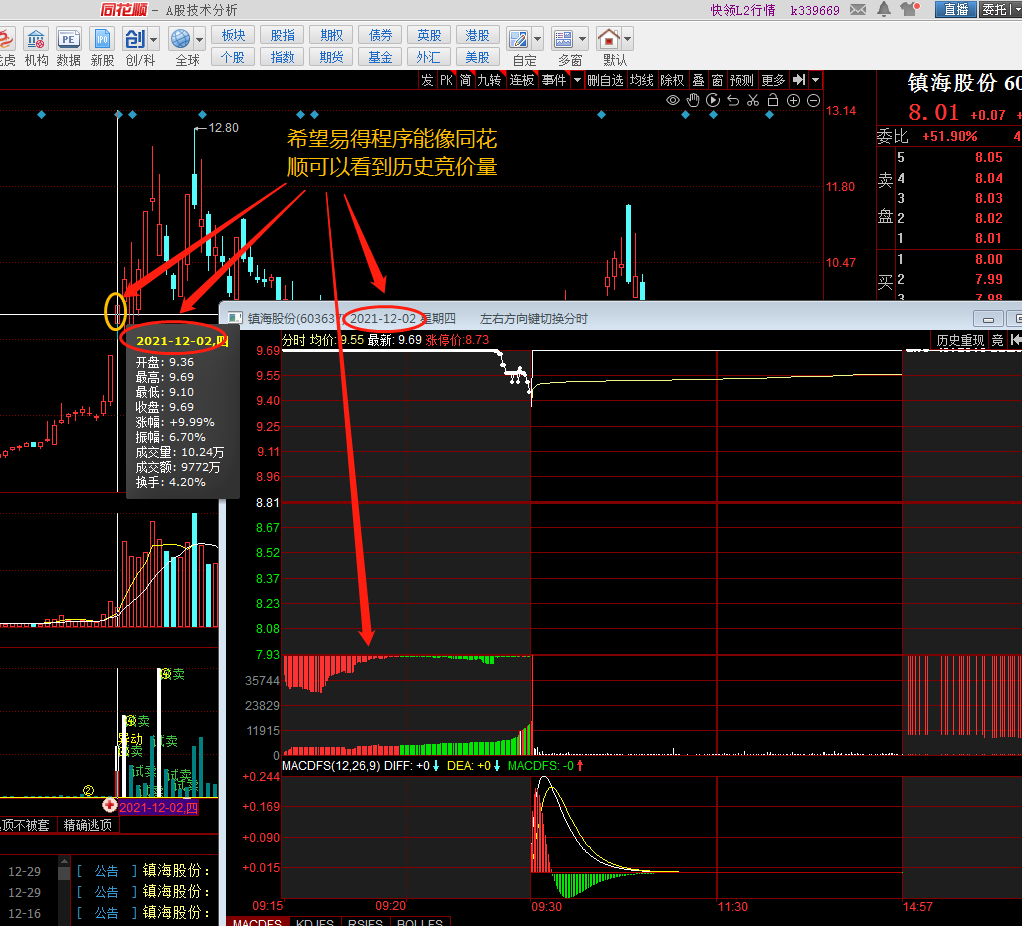The image size is (1022, 926).
Task: Toggle 叠 overlay mode
Action: 698,80
